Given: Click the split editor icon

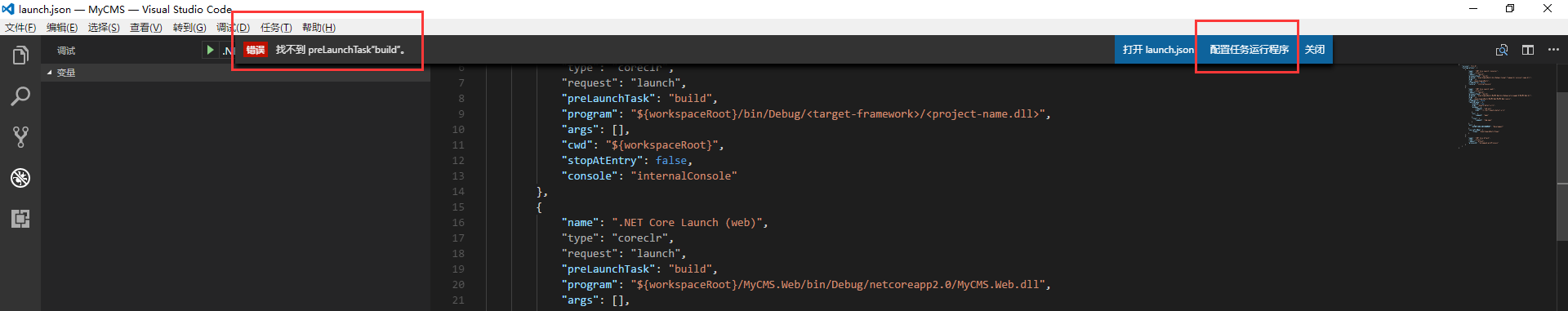Looking at the screenshot, I should [1528, 50].
